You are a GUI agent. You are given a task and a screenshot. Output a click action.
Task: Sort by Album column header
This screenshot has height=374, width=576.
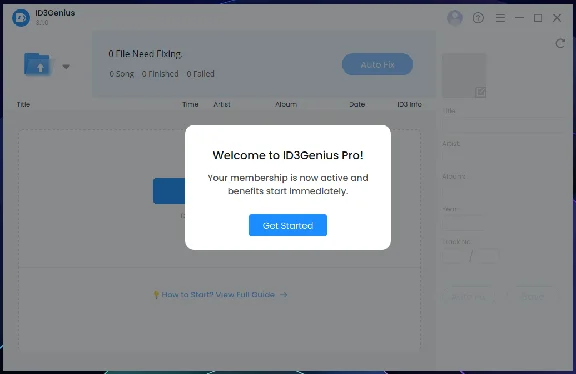click(x=286, y=104)
